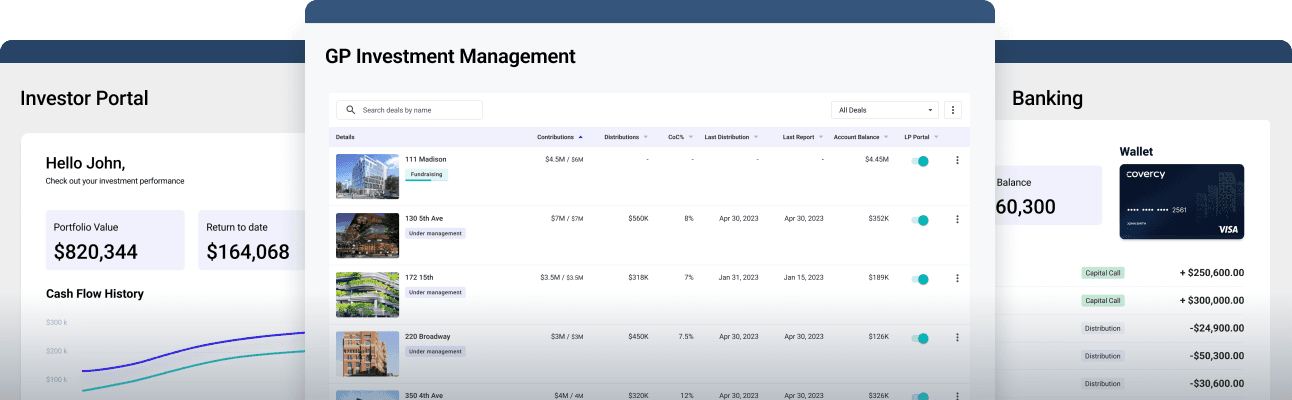Click the search magnifier icon in deals search

coord(350,110)
